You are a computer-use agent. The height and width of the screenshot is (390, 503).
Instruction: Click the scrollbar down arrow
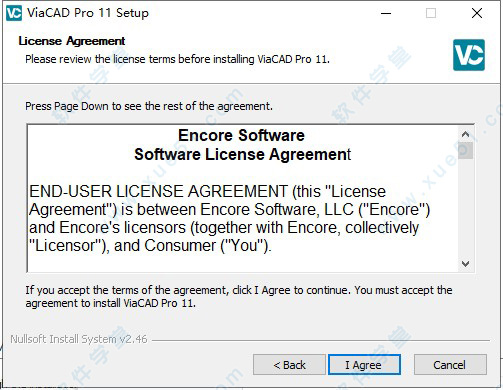[466, 264]
